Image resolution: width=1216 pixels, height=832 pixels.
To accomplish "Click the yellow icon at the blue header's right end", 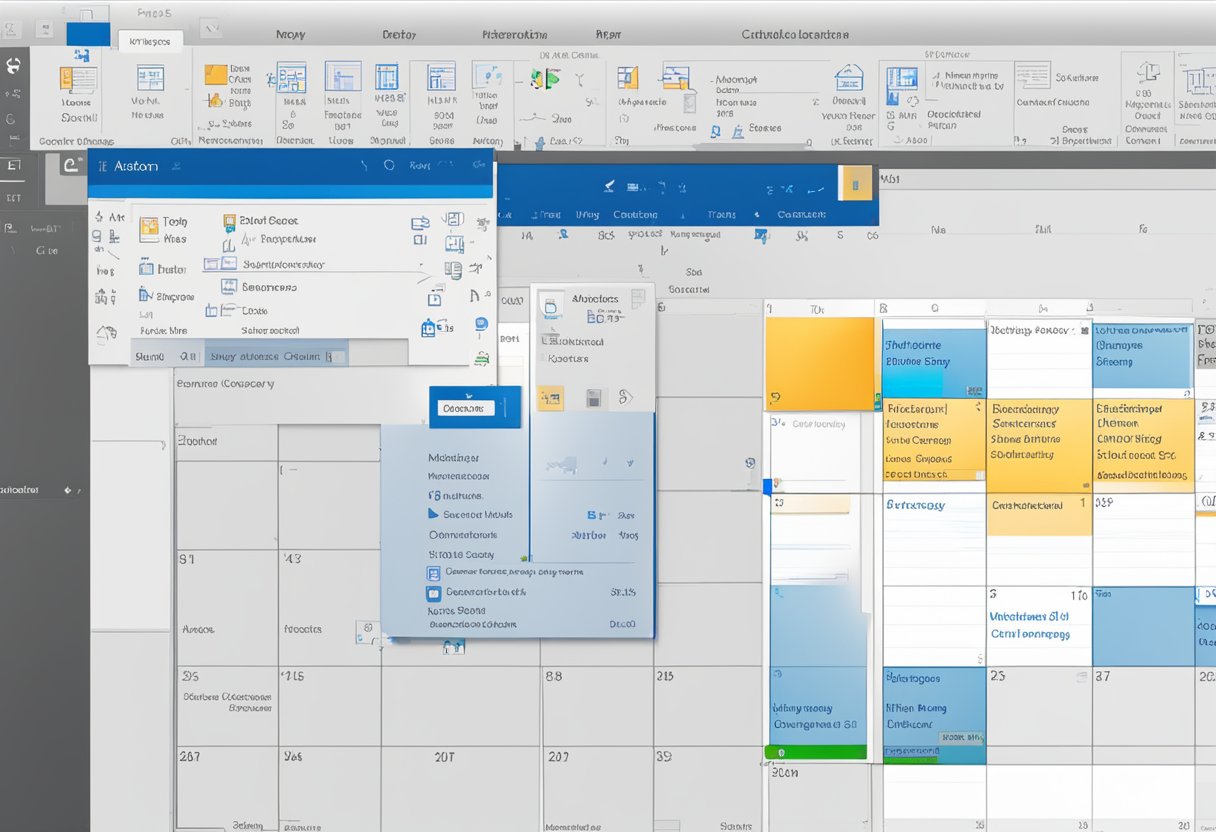I will 855,183.
